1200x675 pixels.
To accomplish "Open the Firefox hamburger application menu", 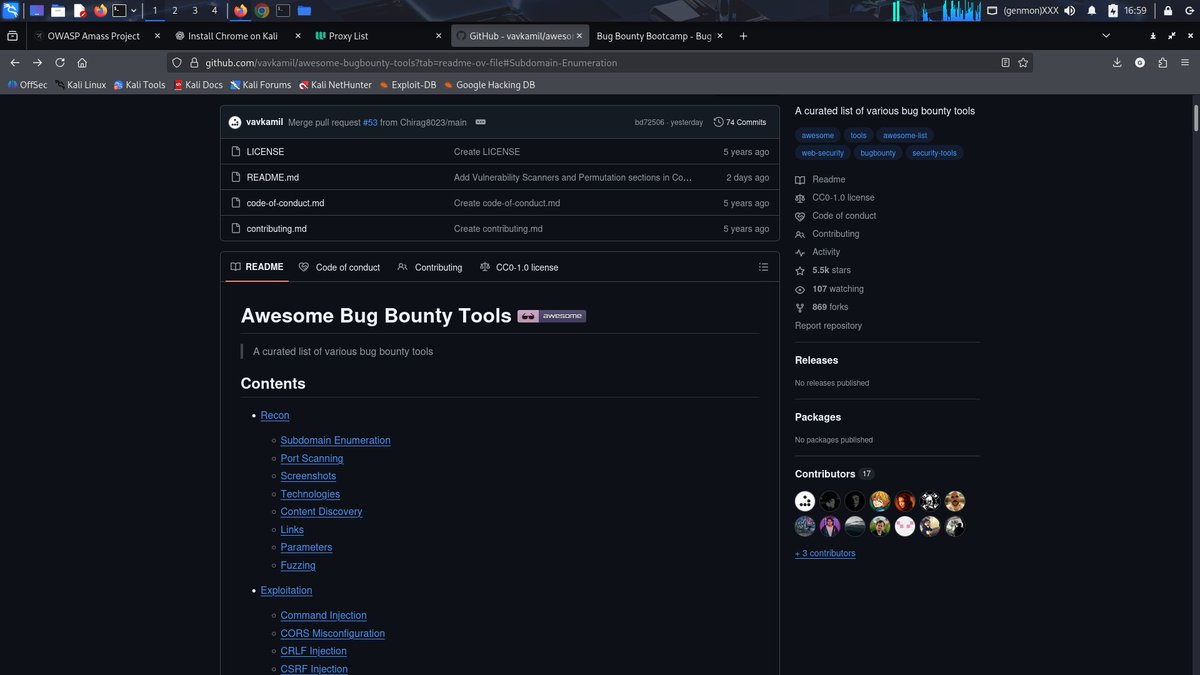I will tap(1184, 62).
